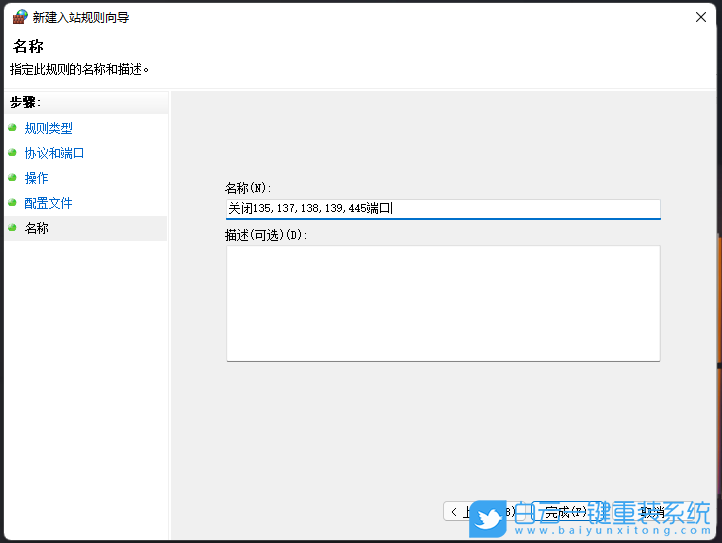Click the 描述(可选)(D): label
Viewport: 722px width, 543px height.
[266, 235]
